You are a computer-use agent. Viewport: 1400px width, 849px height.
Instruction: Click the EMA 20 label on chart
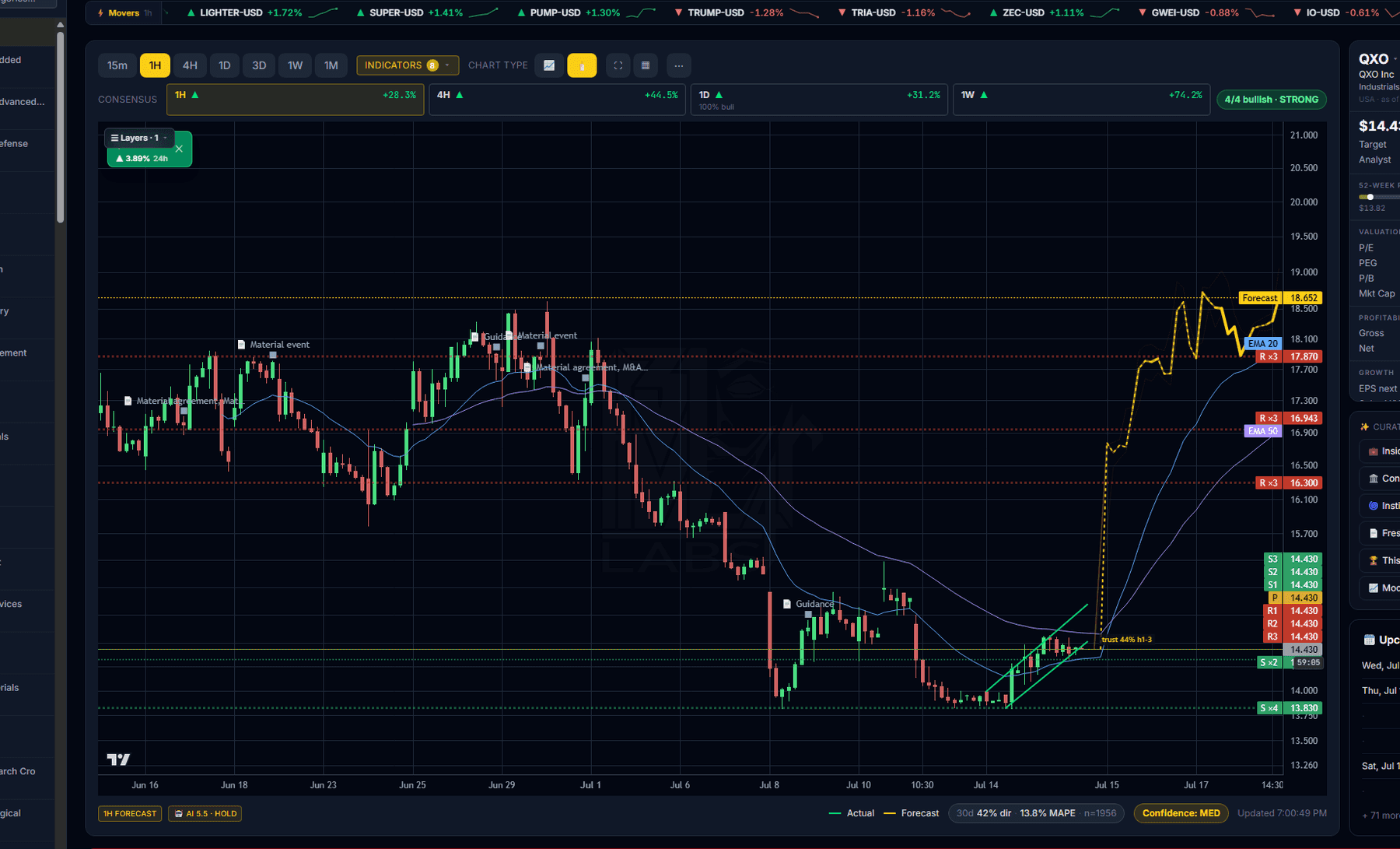[1262, 343]
